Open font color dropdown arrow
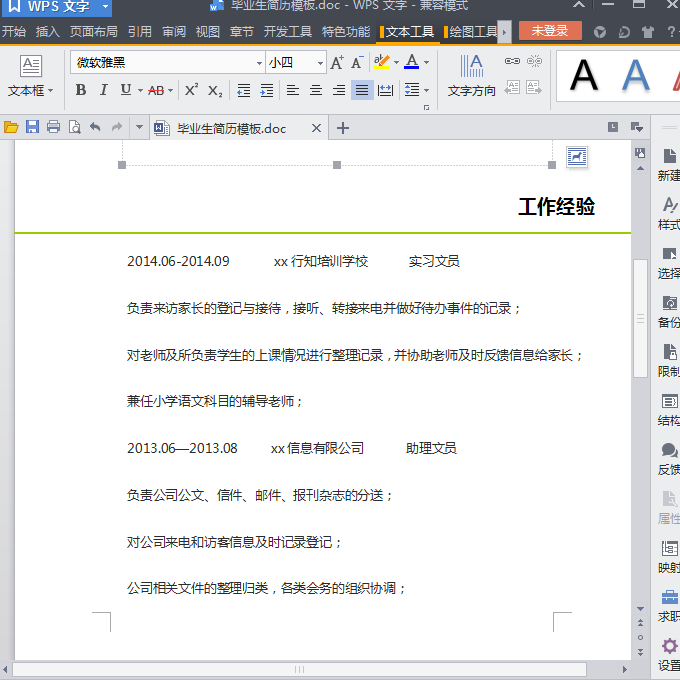The image size is (680, 680). 427,62
